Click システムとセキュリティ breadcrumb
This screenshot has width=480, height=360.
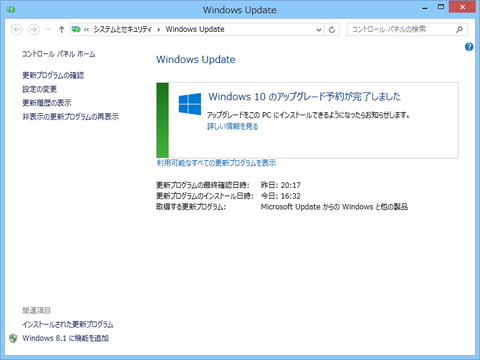coord(122,29)
